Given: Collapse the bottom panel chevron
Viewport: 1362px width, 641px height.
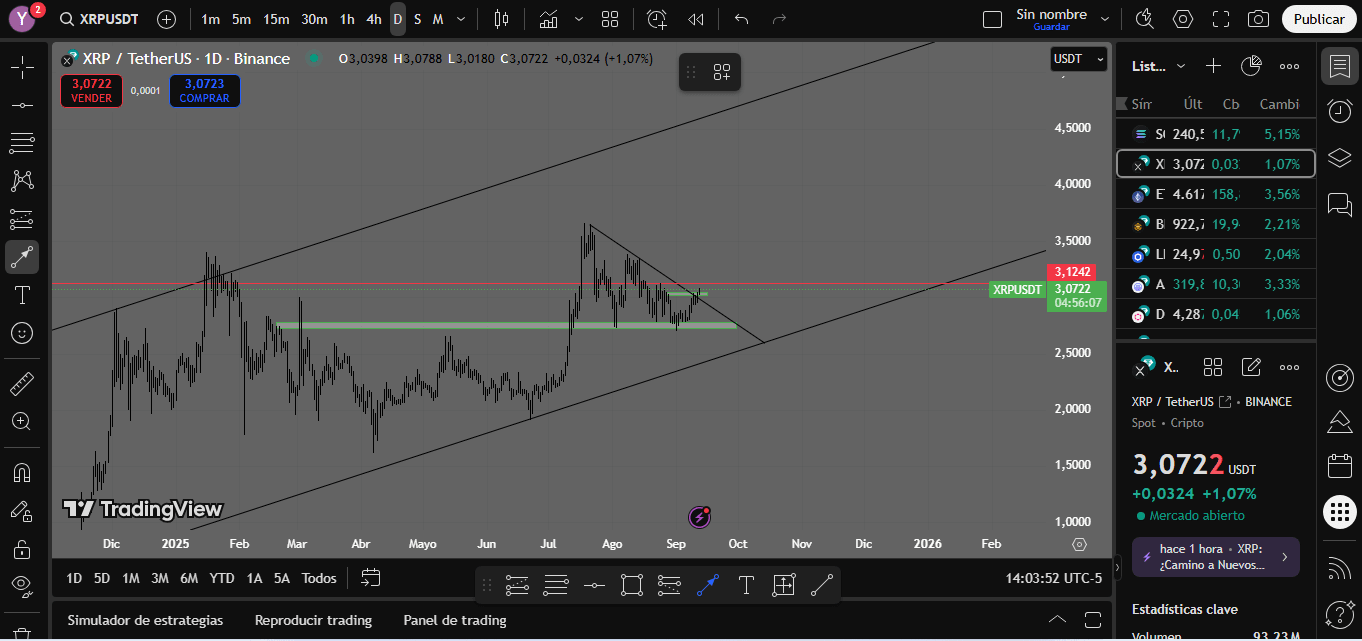Looking at the screenshot, I should 1057,620.
